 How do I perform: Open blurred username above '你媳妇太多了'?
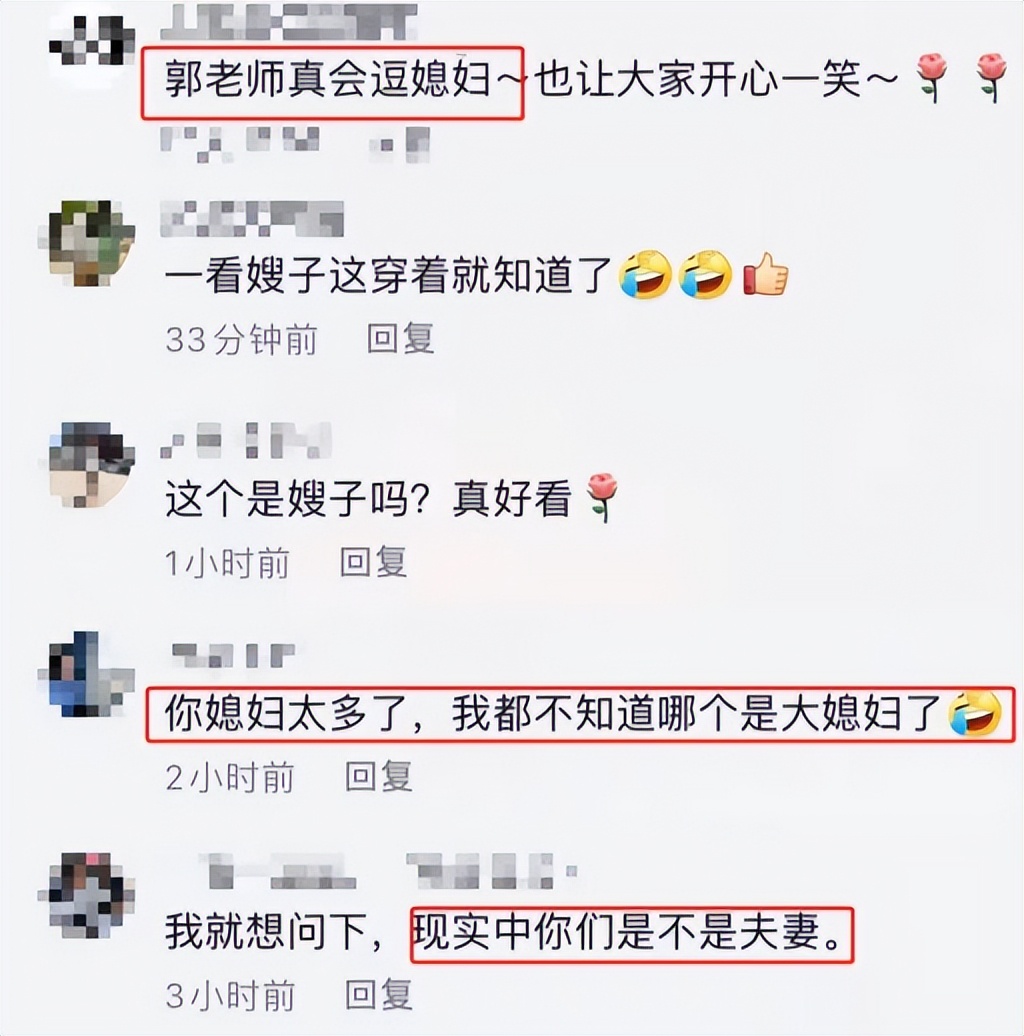pos(233,655)
